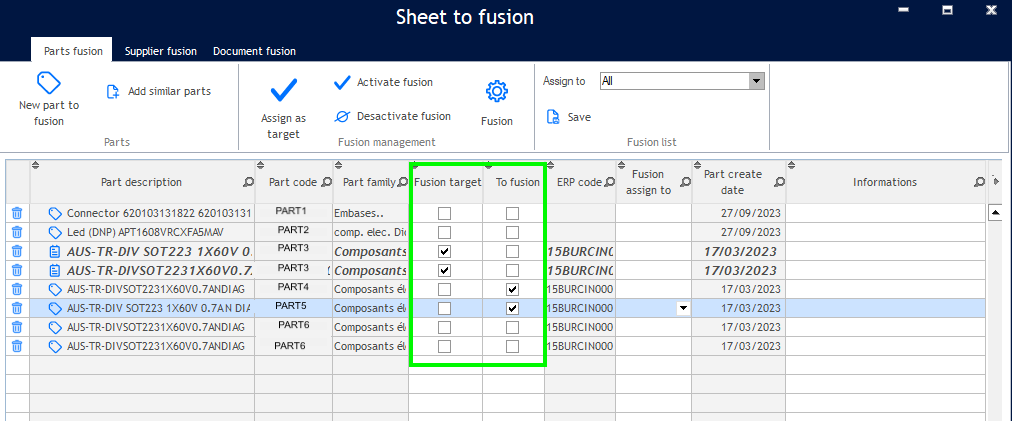Delete the Connector 620103131822 row with trash icon

pos(17,213)
